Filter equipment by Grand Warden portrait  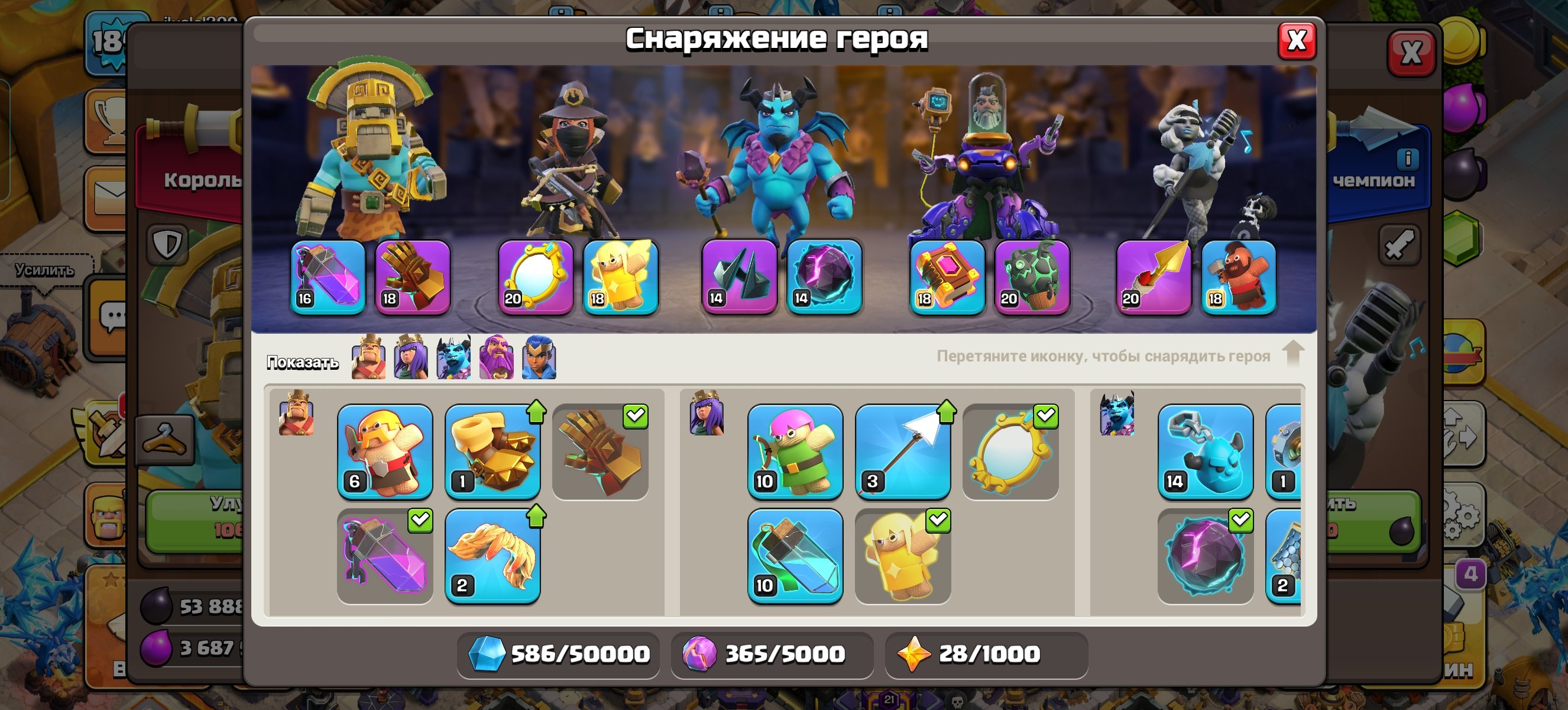(x=496, y=357)
